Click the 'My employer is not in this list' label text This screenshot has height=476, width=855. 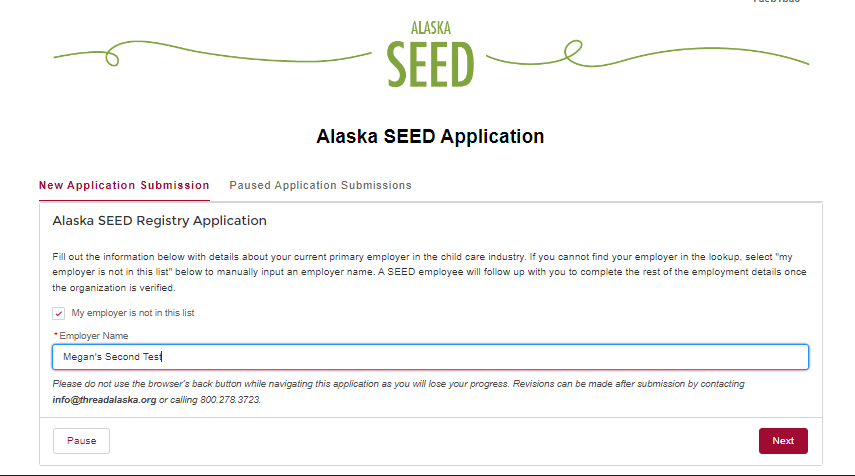click(x=133, y=313)
